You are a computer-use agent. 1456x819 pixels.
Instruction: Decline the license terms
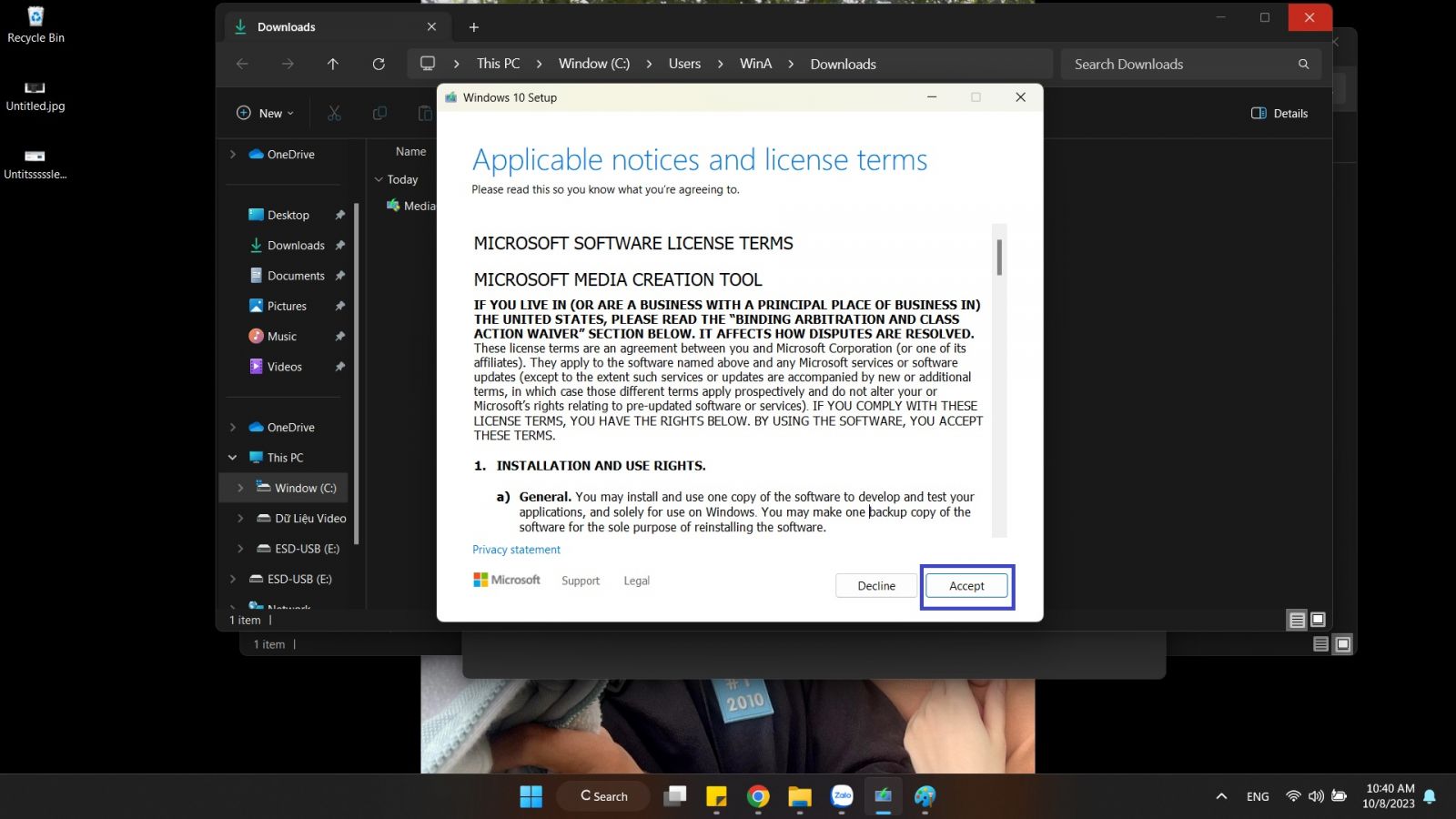876,586
